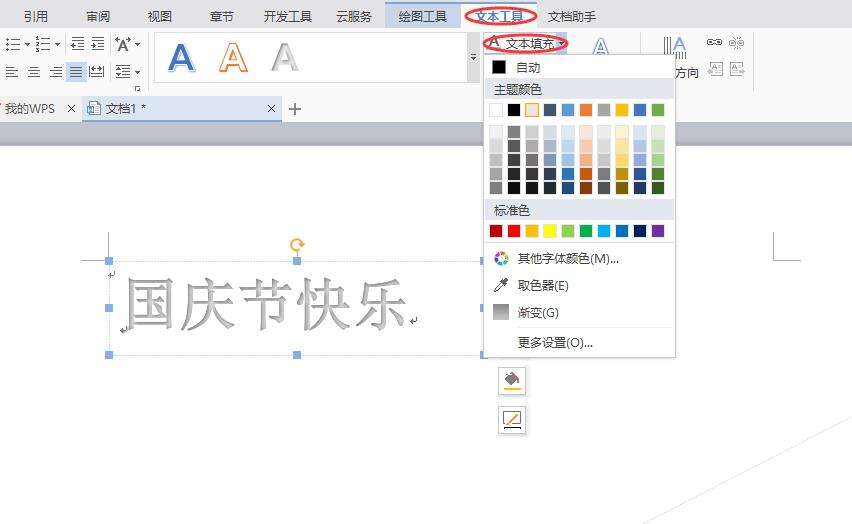Center align the text
The height and width of the screenshot is (524, 852).
34,71
